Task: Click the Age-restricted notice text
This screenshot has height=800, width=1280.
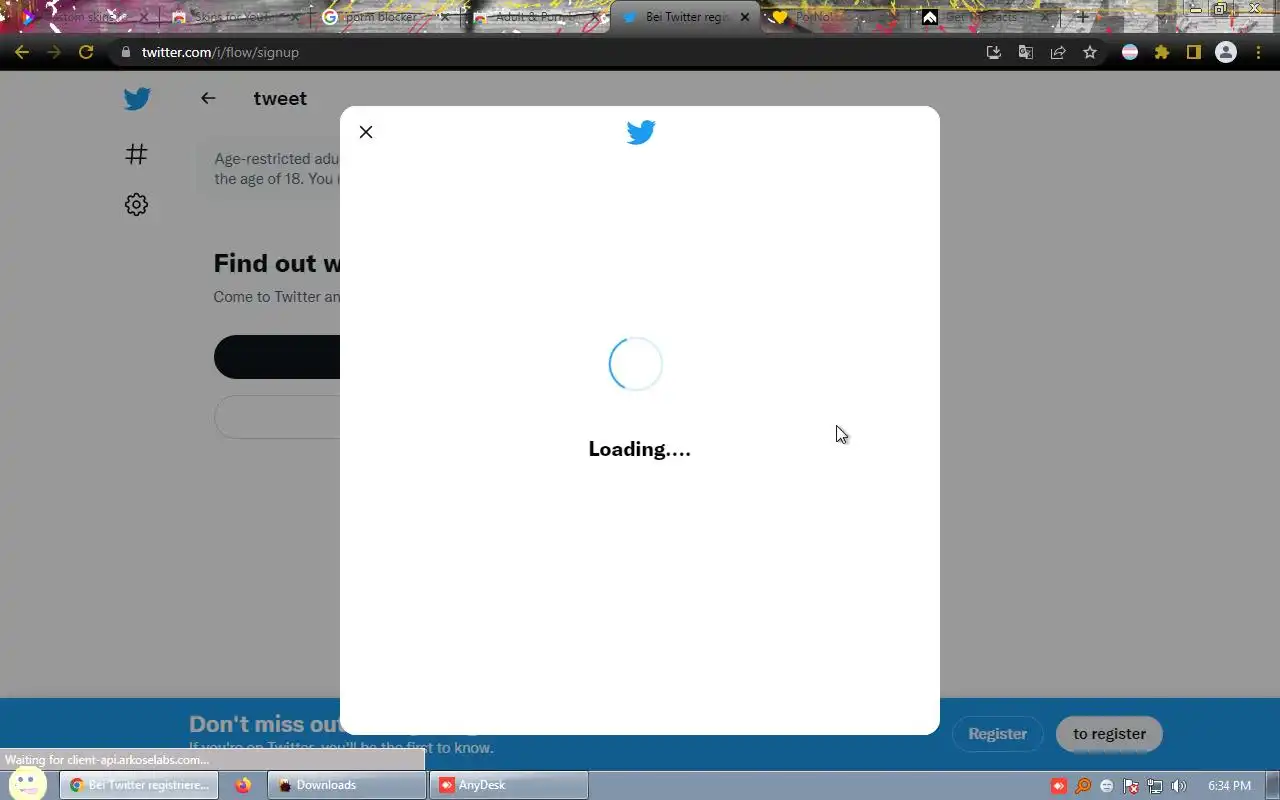Action: tap(277, 169)
